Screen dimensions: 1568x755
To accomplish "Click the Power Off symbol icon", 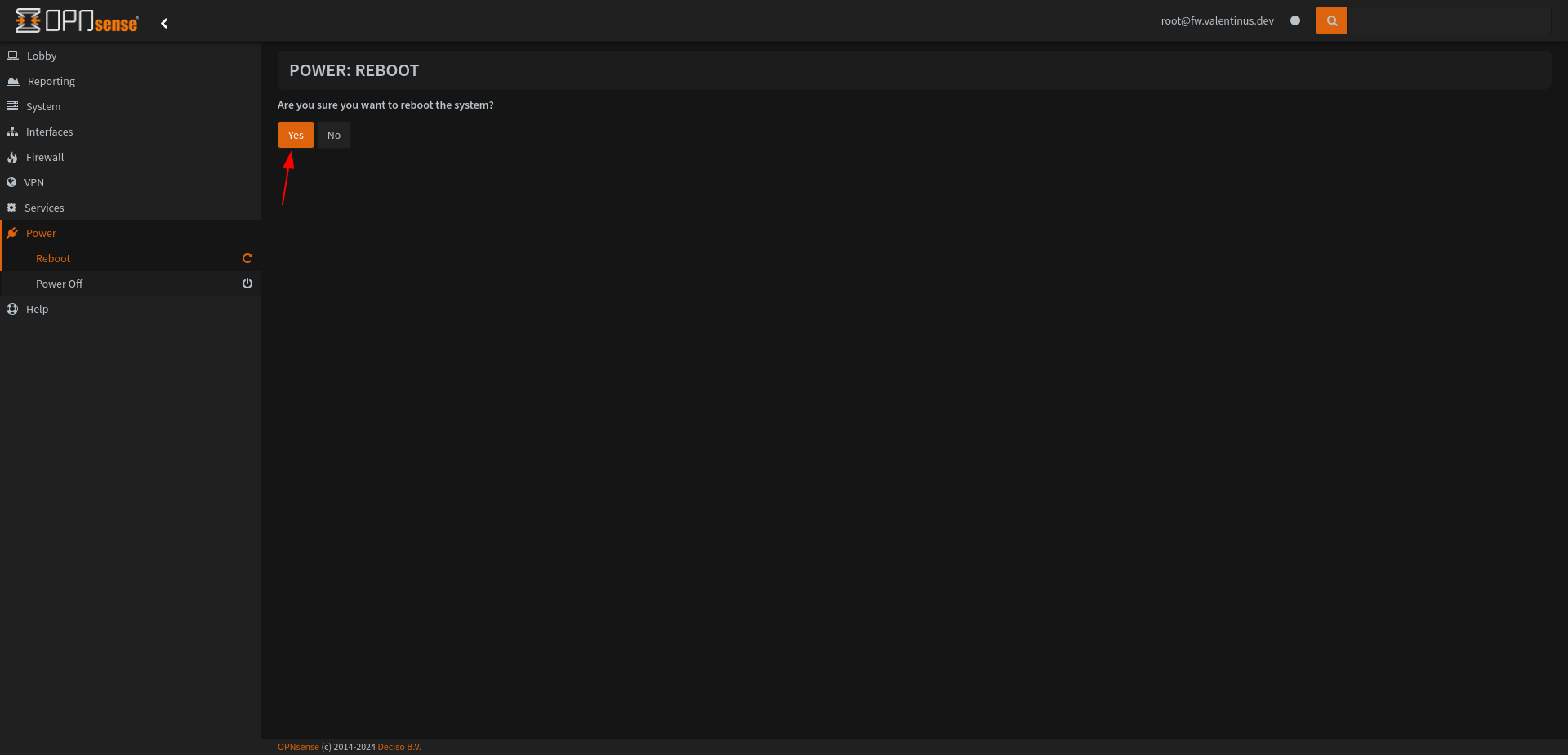I will click(247, 284).
